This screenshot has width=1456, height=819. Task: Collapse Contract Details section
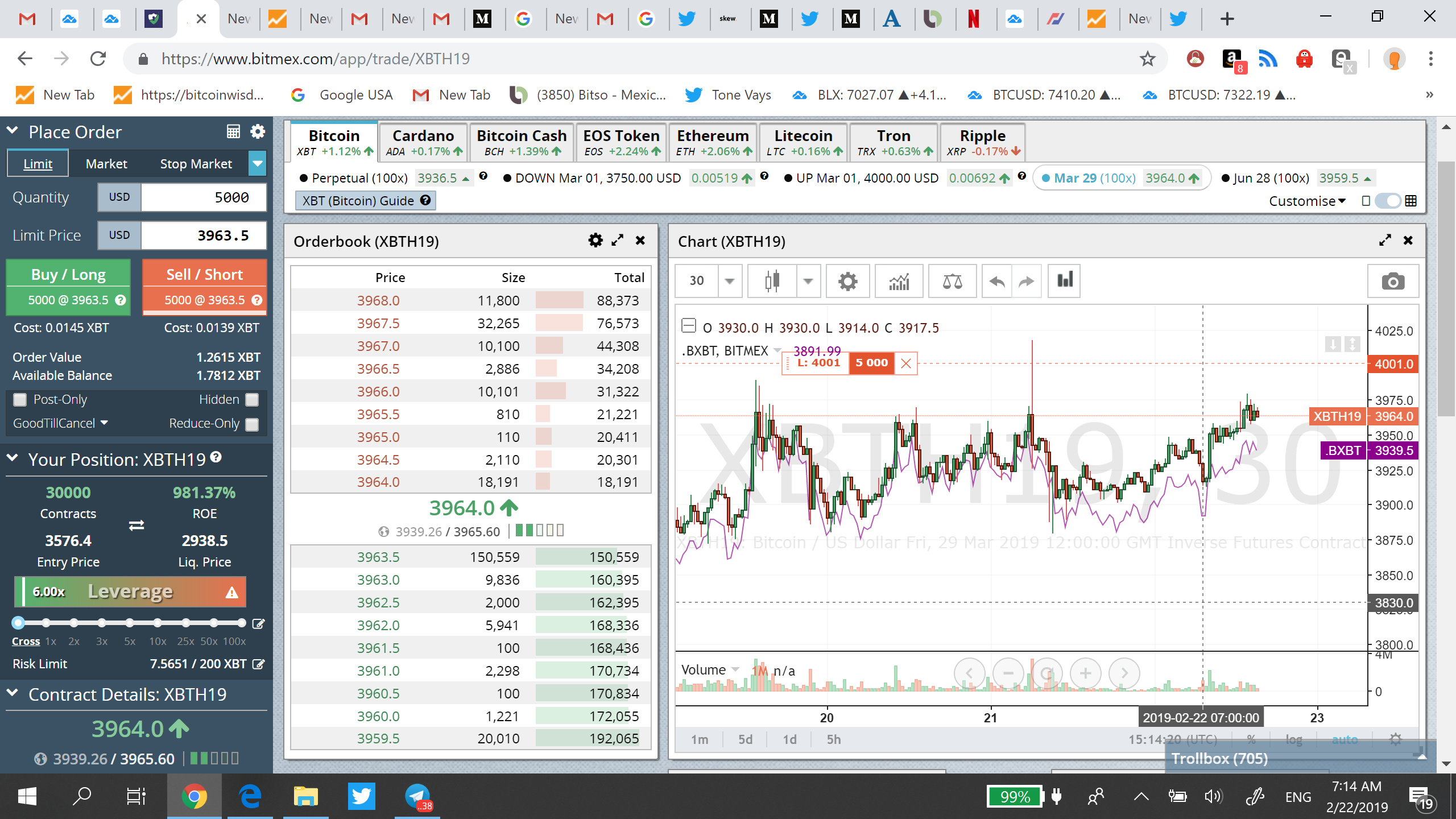(x=13, y=693)
